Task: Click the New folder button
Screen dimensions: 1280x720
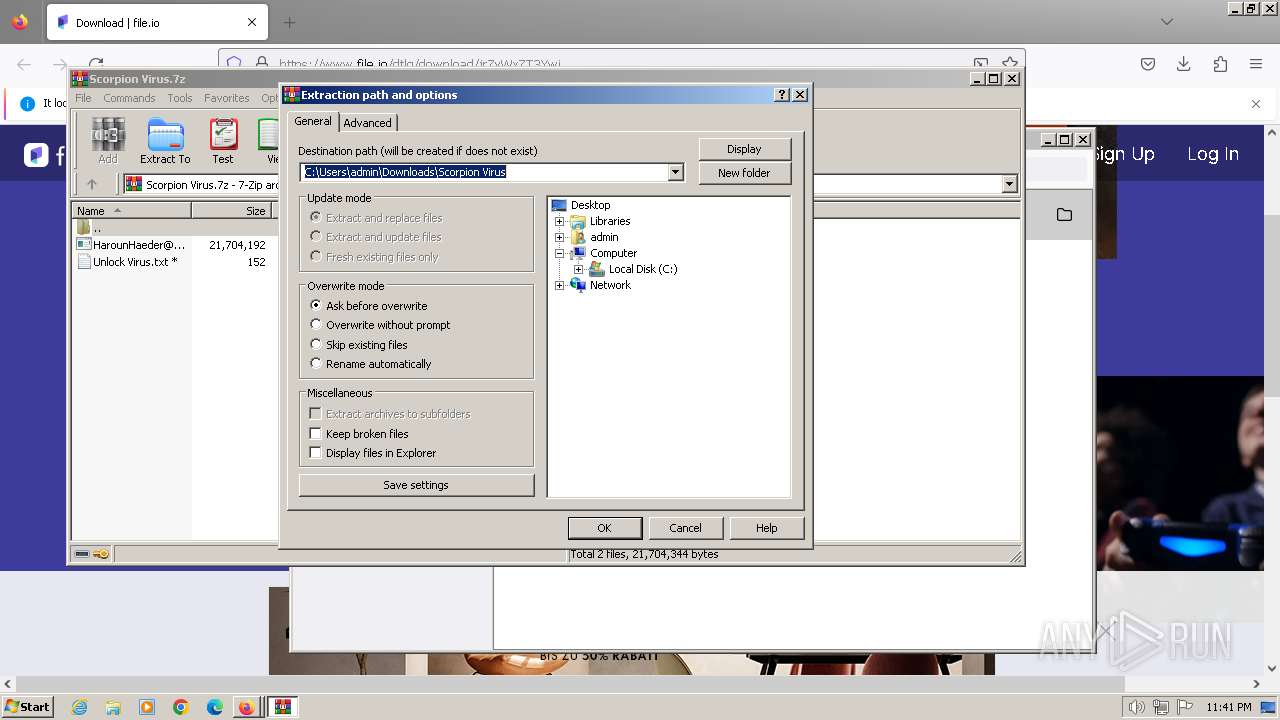Action: 744,173
